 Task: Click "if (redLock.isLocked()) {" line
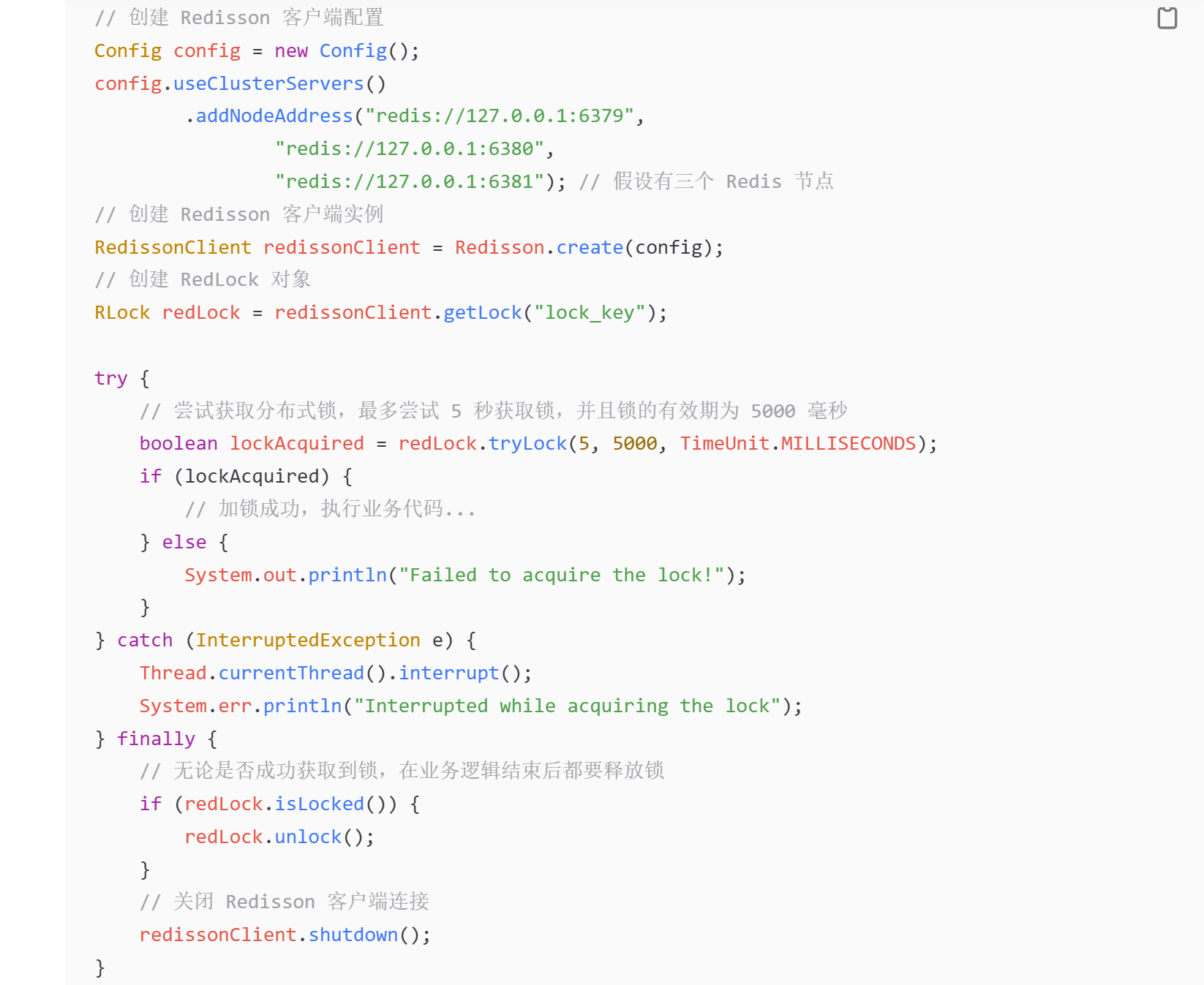280,804
